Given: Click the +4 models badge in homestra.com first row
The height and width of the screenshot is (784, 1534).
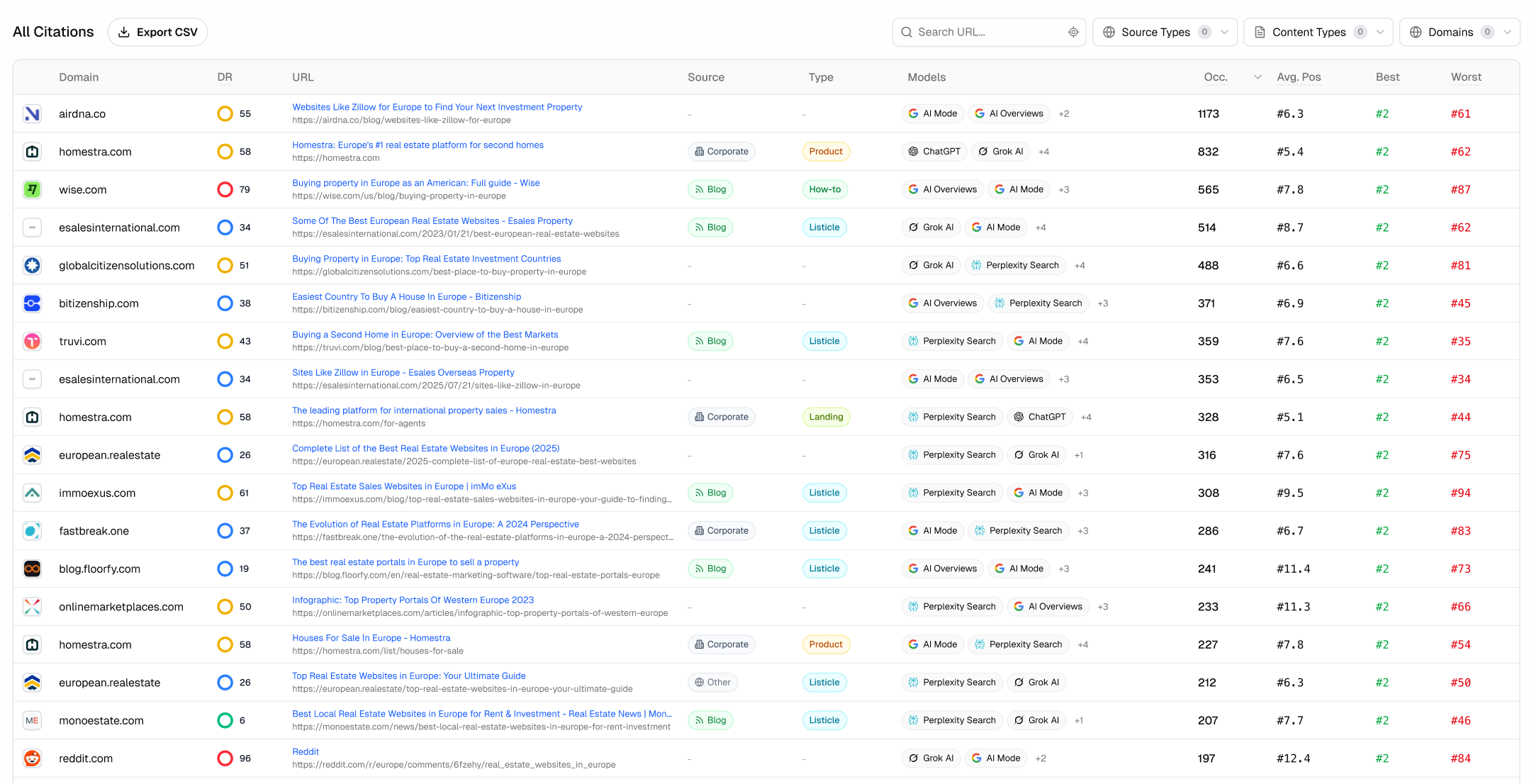Looking at the screenshot, I should (1043, 152).
